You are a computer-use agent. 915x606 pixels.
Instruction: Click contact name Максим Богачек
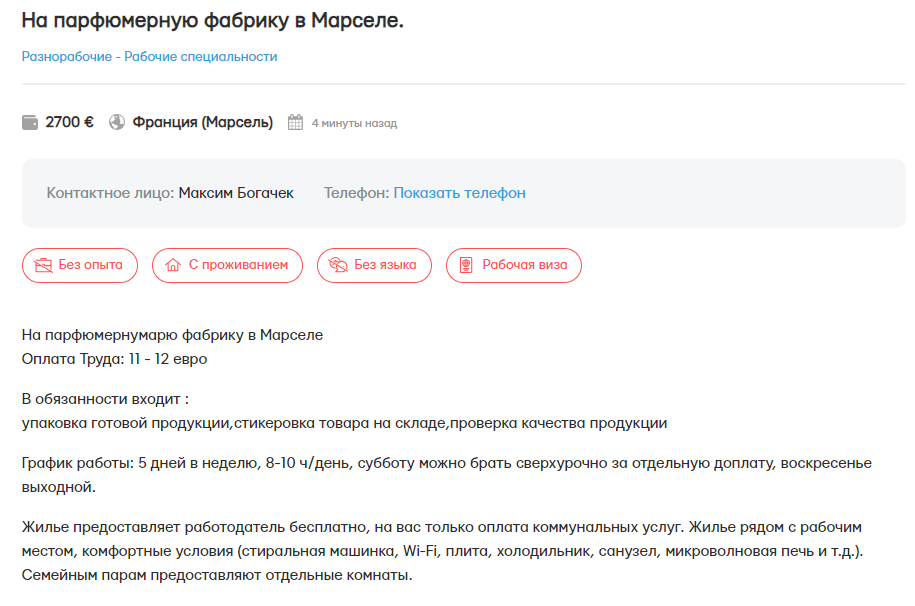(236, 193)
